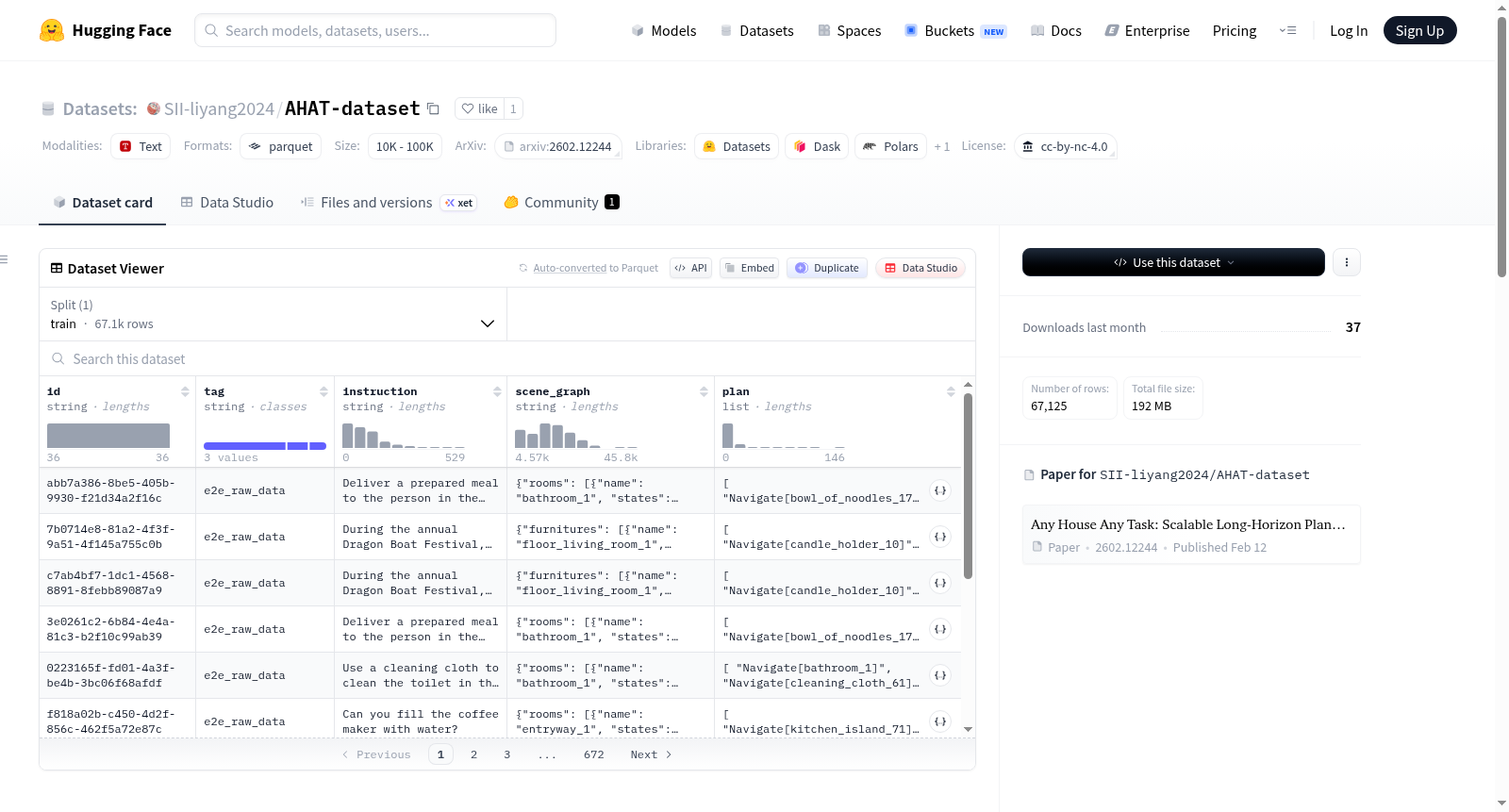Image resolution: width=1509 pixels, height=812 pixels.
Task: Open Buckets in the top navigation
Action: point(955,30)
